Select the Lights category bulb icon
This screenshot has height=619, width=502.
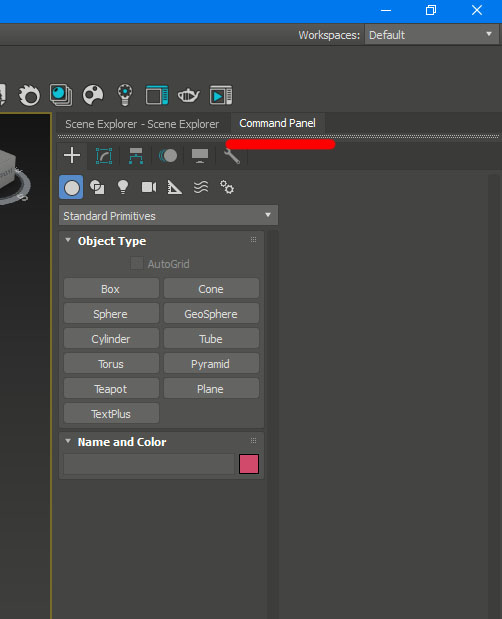pyautogui.click(x=123, y=187)
